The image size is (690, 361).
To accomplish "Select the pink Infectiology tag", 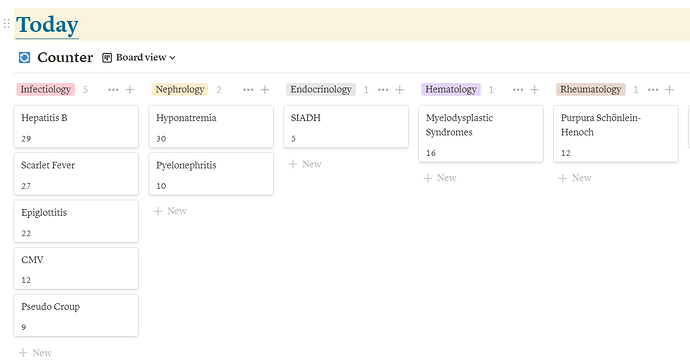I will tap(46, 89).
